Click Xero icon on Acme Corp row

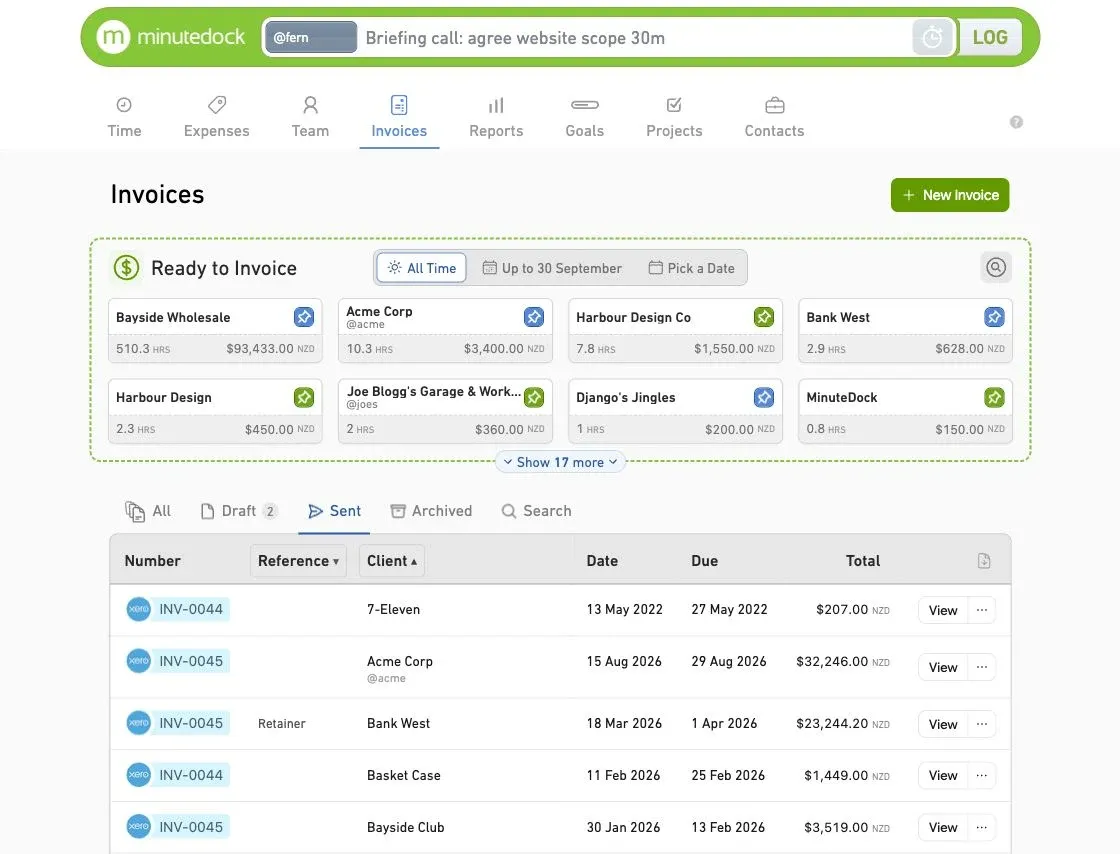coord(139,661)
